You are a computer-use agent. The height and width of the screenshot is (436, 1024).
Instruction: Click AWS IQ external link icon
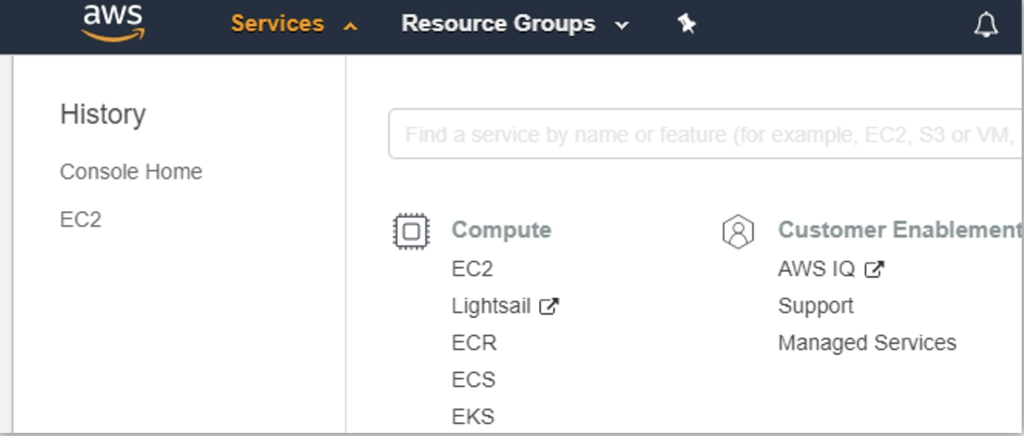click(874, 269)
